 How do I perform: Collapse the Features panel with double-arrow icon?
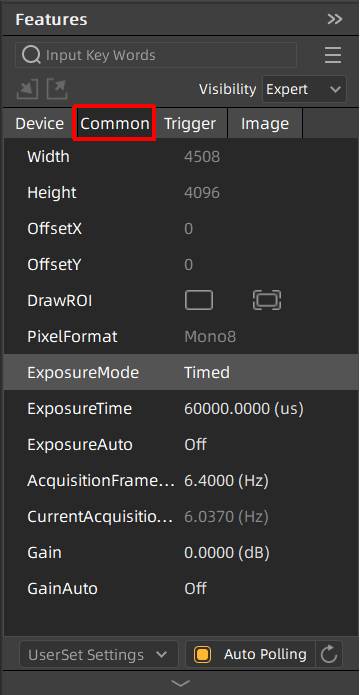(x=335, y=19)
